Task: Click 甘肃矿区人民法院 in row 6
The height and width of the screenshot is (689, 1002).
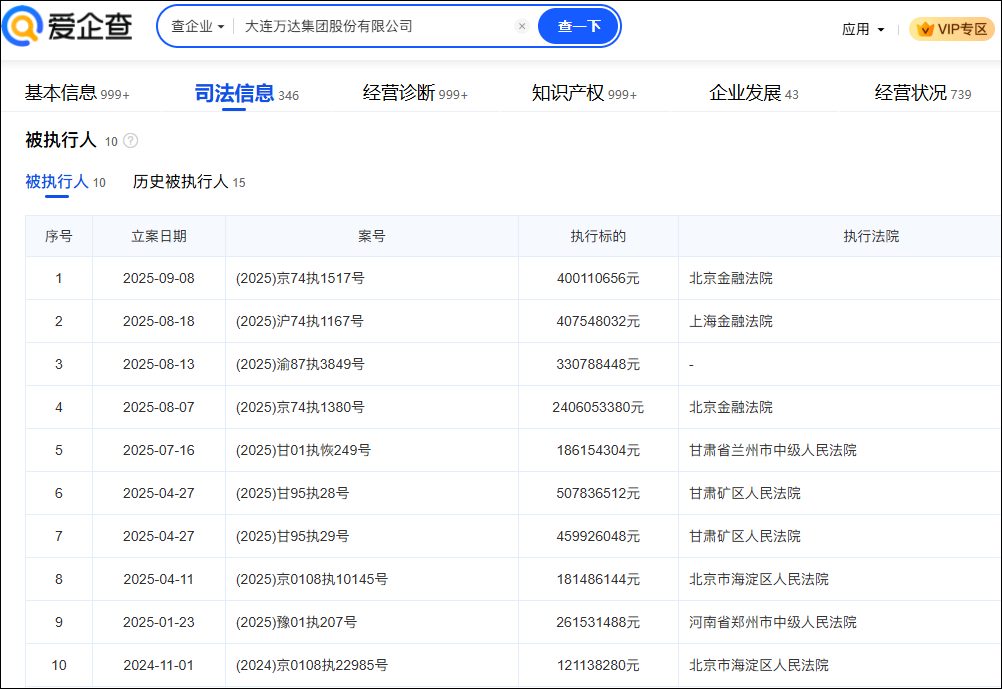Action: (x=744, y=493)
